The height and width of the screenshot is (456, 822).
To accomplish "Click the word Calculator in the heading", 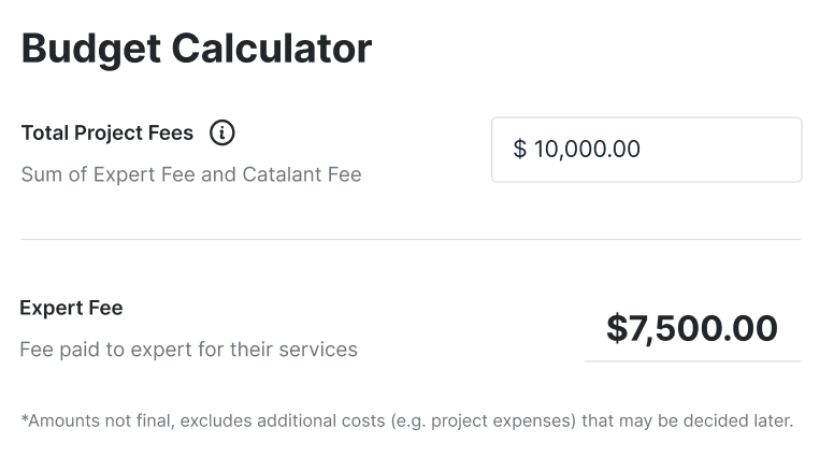I will point(272,49).
